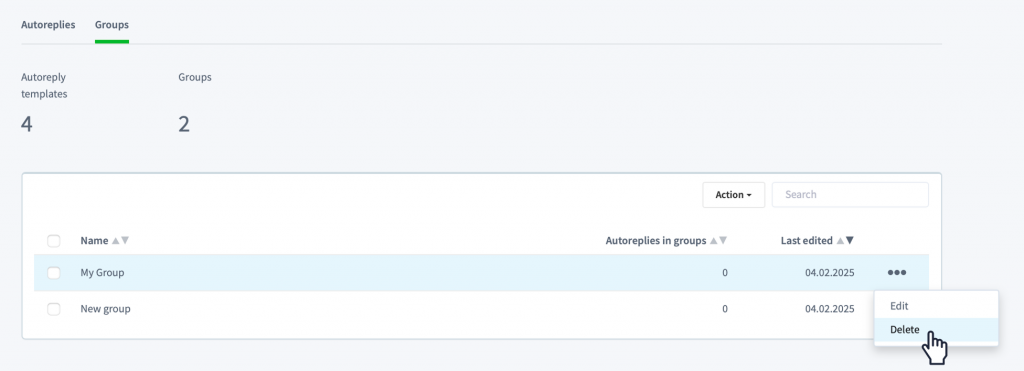
Task: Focus the Search input field
Action: click(x=850, y=195)
